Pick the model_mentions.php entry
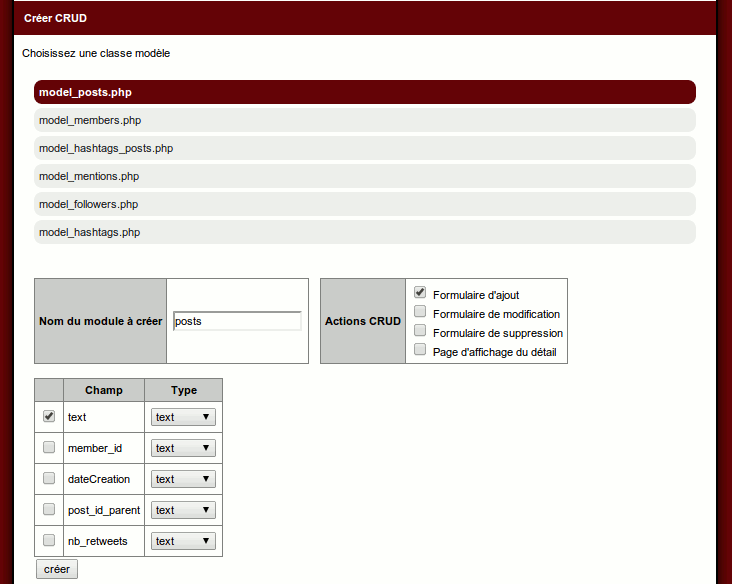The width and height of the screenshot is (732, 584). (x=88, y=176)
